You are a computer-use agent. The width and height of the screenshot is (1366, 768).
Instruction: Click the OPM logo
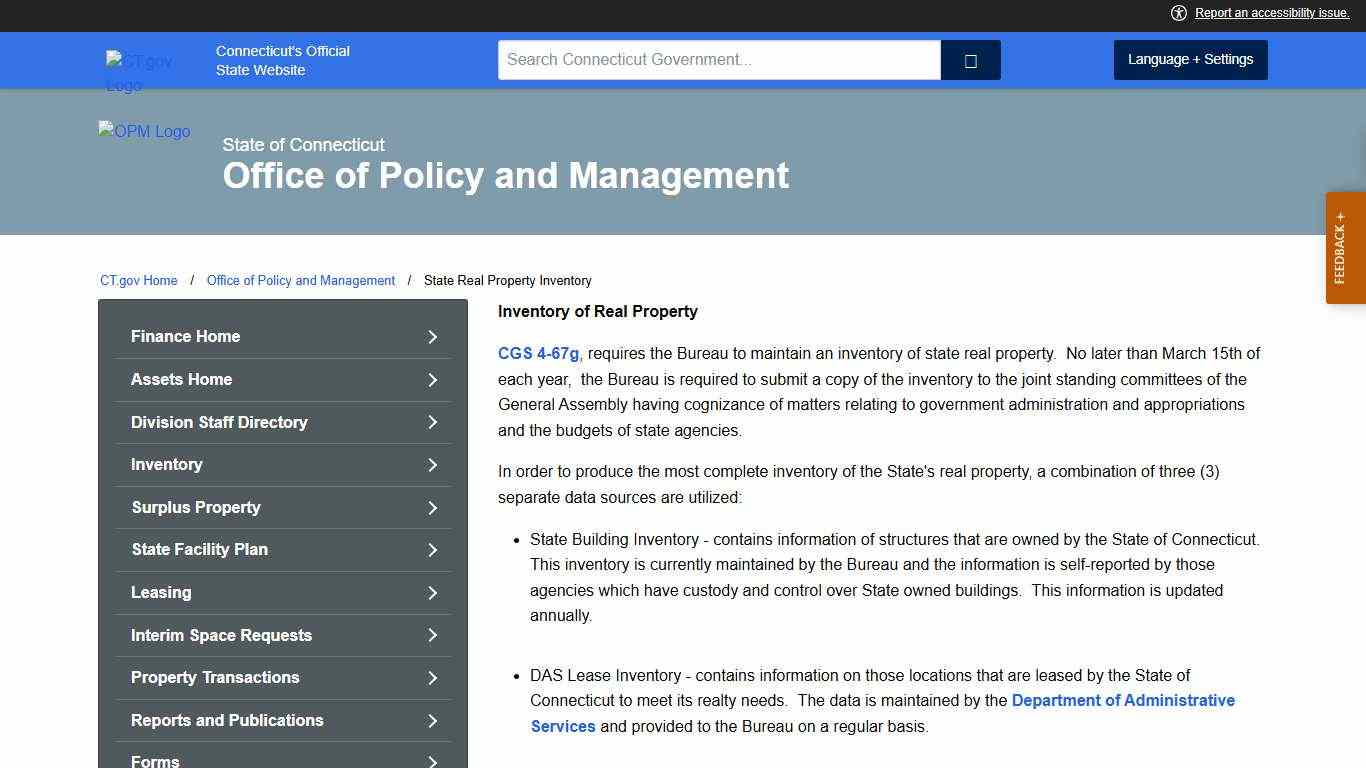(144, 131)
